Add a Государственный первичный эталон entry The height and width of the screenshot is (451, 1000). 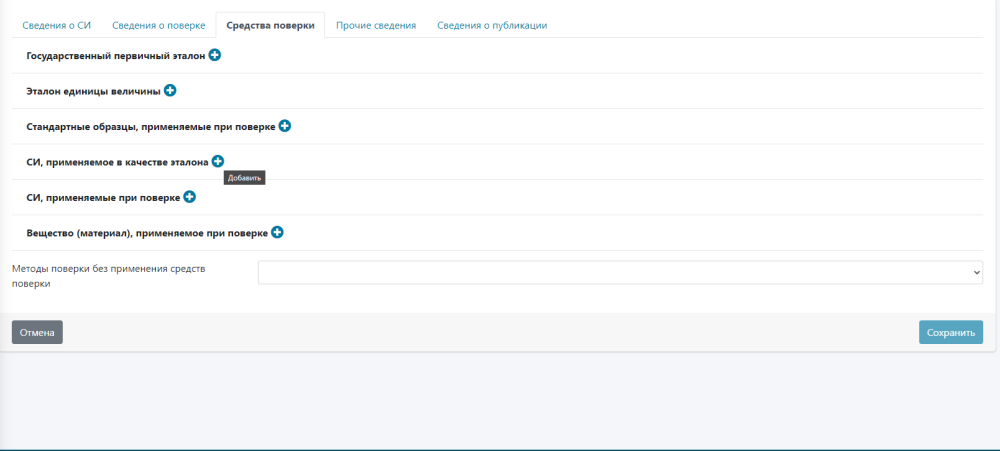coord(215,56)
